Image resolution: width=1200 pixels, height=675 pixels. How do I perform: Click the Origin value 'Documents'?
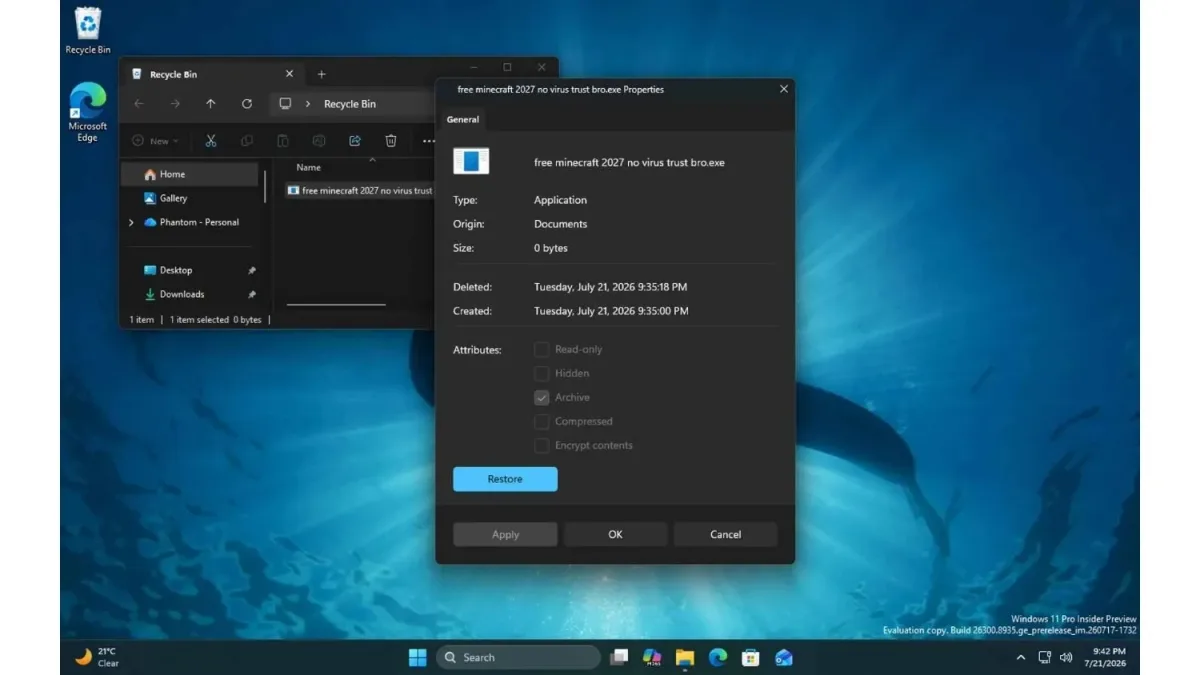[560, 224]
